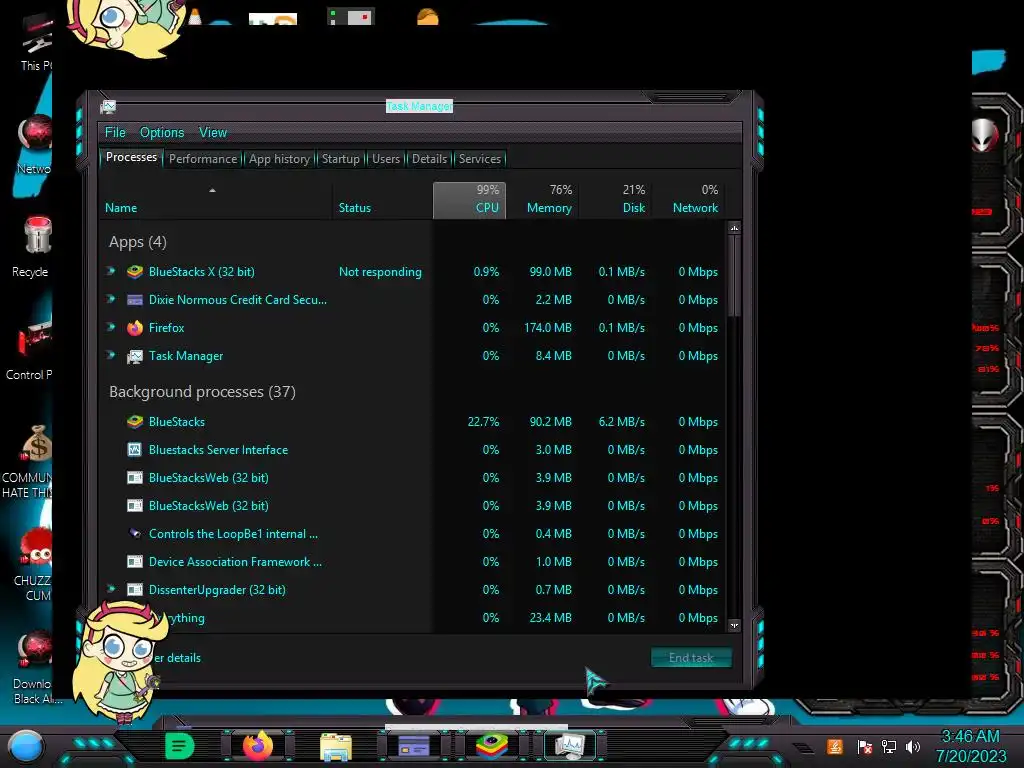Click the scrollbar down arrow
This screenshot has height=768, width=1024.
pos(735,625)
